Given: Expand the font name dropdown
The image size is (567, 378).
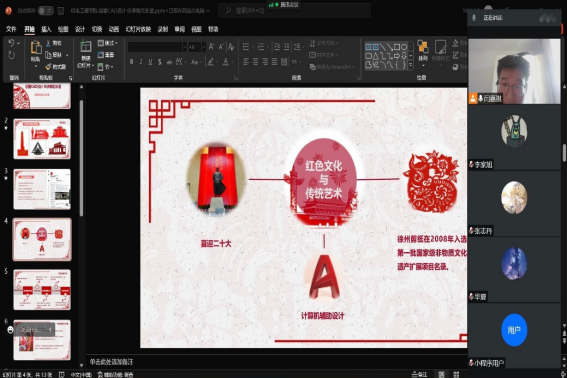Looking at the screenshot, I should [184, 47].
